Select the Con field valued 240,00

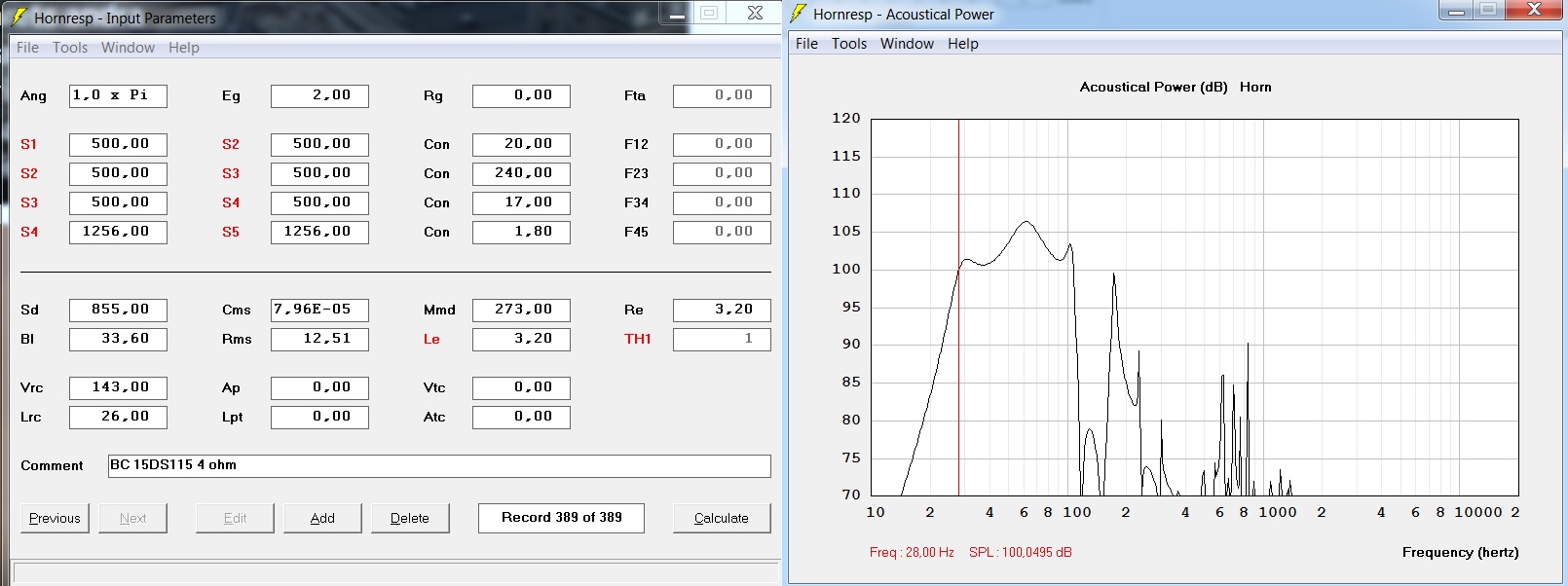click(521, 173)
